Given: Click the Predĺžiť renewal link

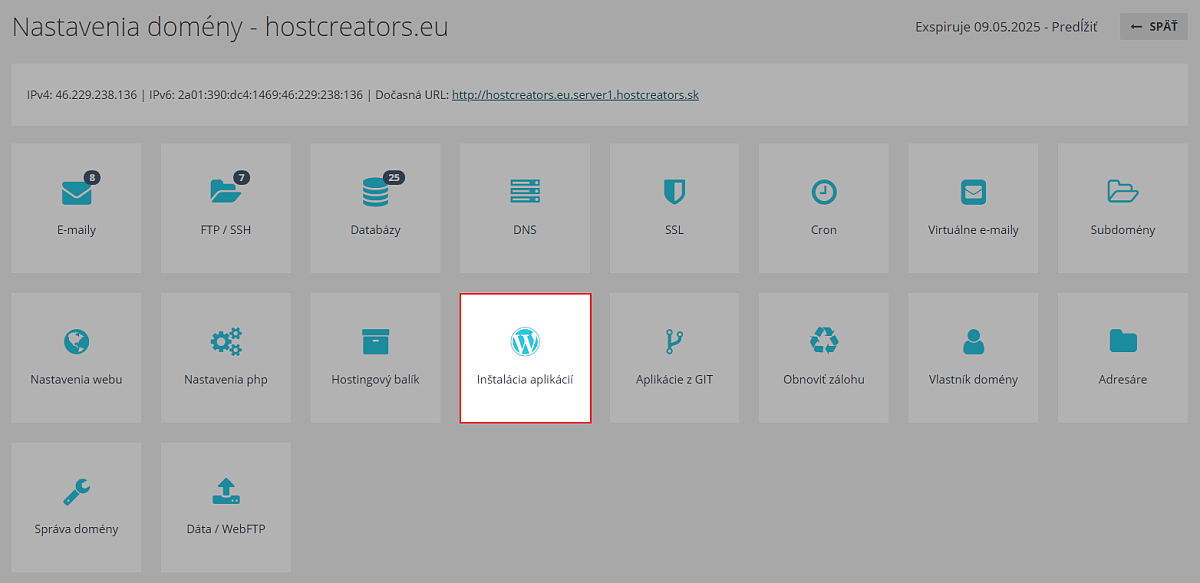Looking at the screenshot, I should coord(1074,27).
